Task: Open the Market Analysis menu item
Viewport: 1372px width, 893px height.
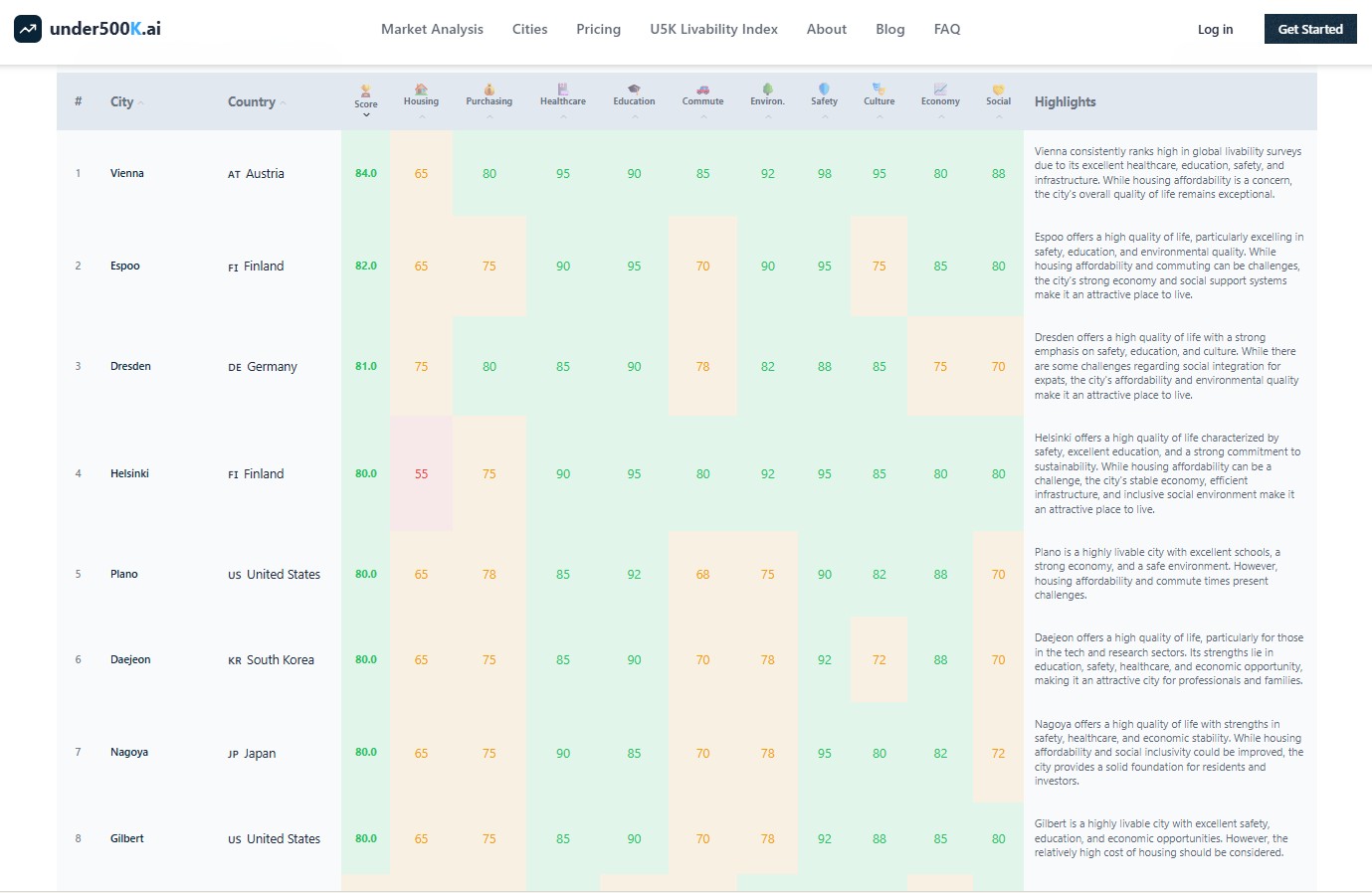Action: coord(432,29)
